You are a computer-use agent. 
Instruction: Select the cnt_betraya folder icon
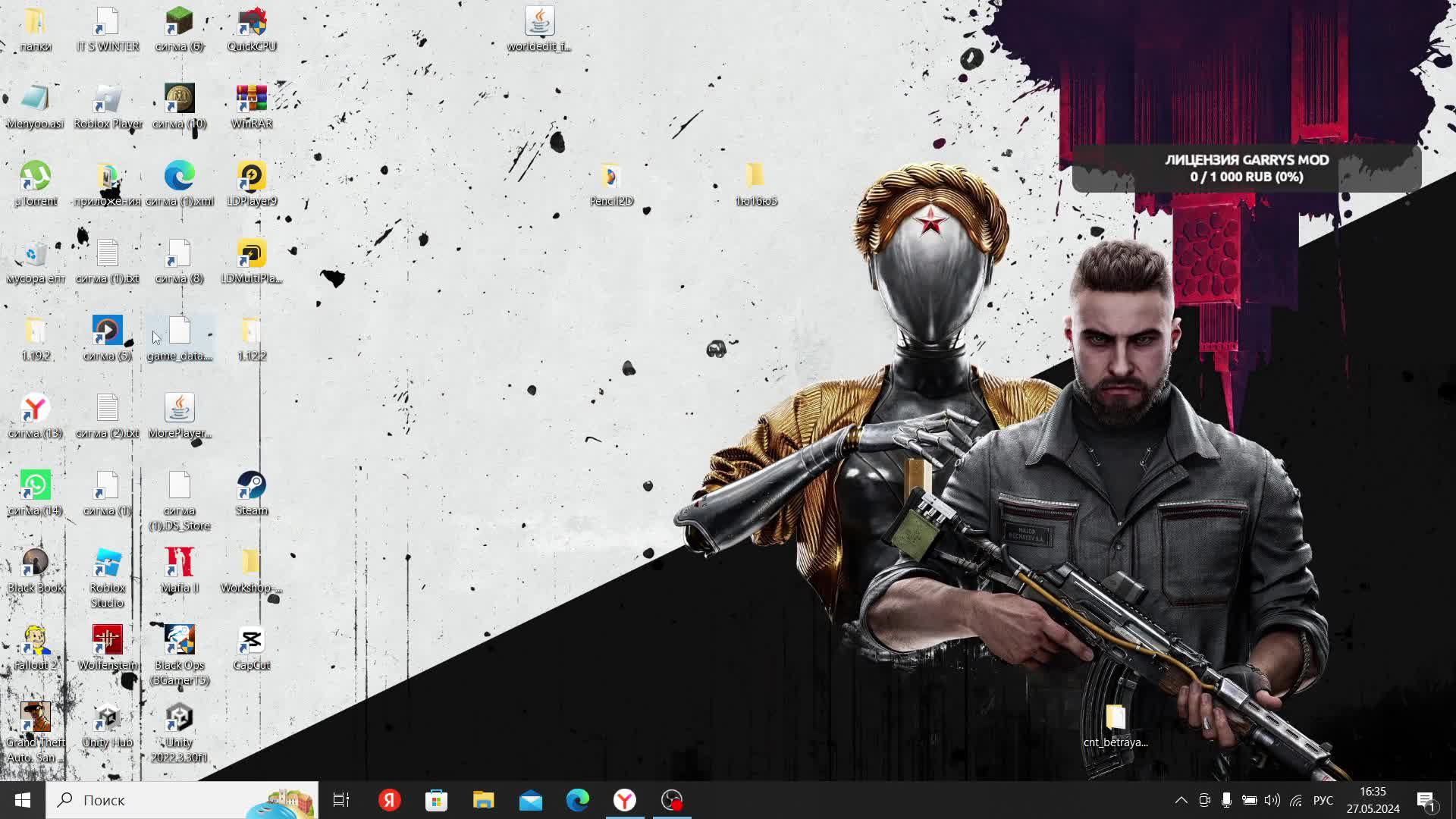point(1116,726)
